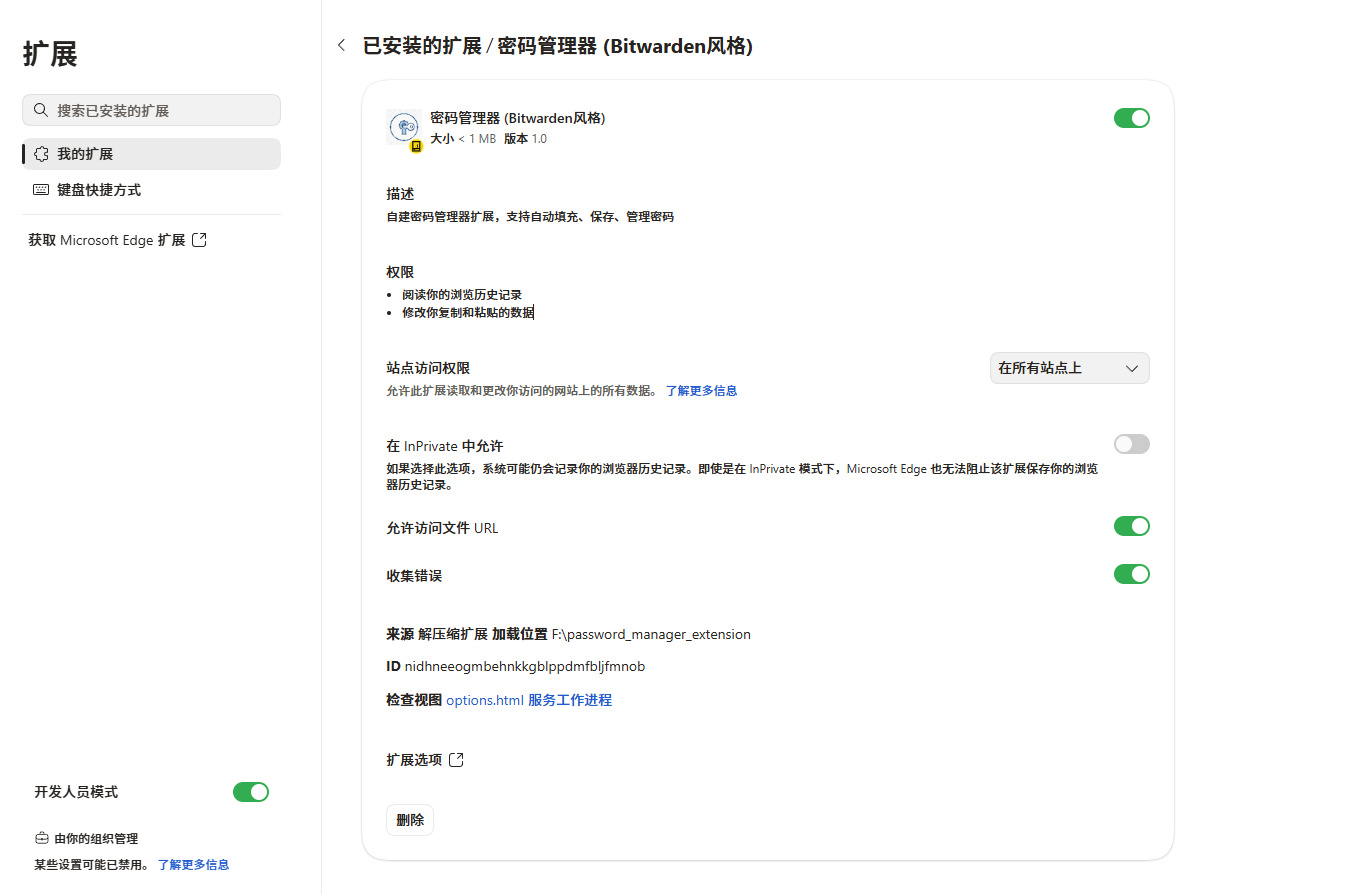The width and height of the screenshot is (1357, 894).
Task: Click the 删除 button
Action: [410, 820]
